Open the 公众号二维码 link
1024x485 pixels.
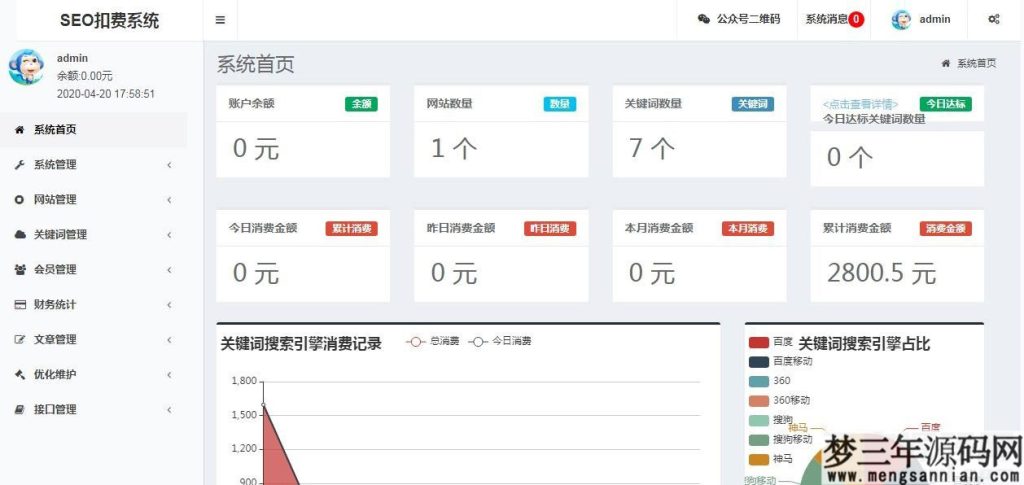pyautogui.click(x=748, y=20)
